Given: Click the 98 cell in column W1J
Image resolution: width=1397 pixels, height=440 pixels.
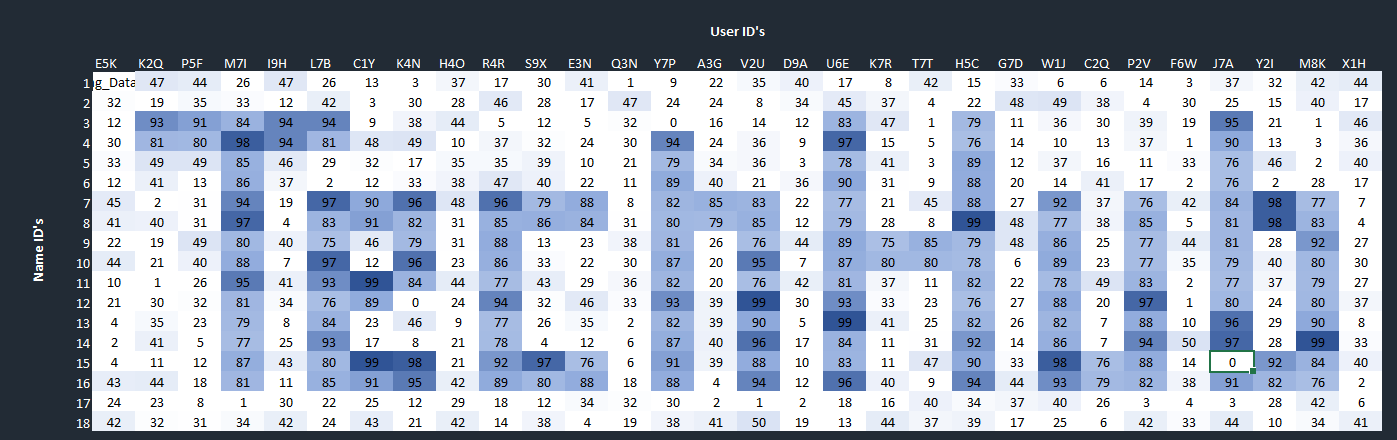Looking at the screenshot, I should coord(1053,361).
